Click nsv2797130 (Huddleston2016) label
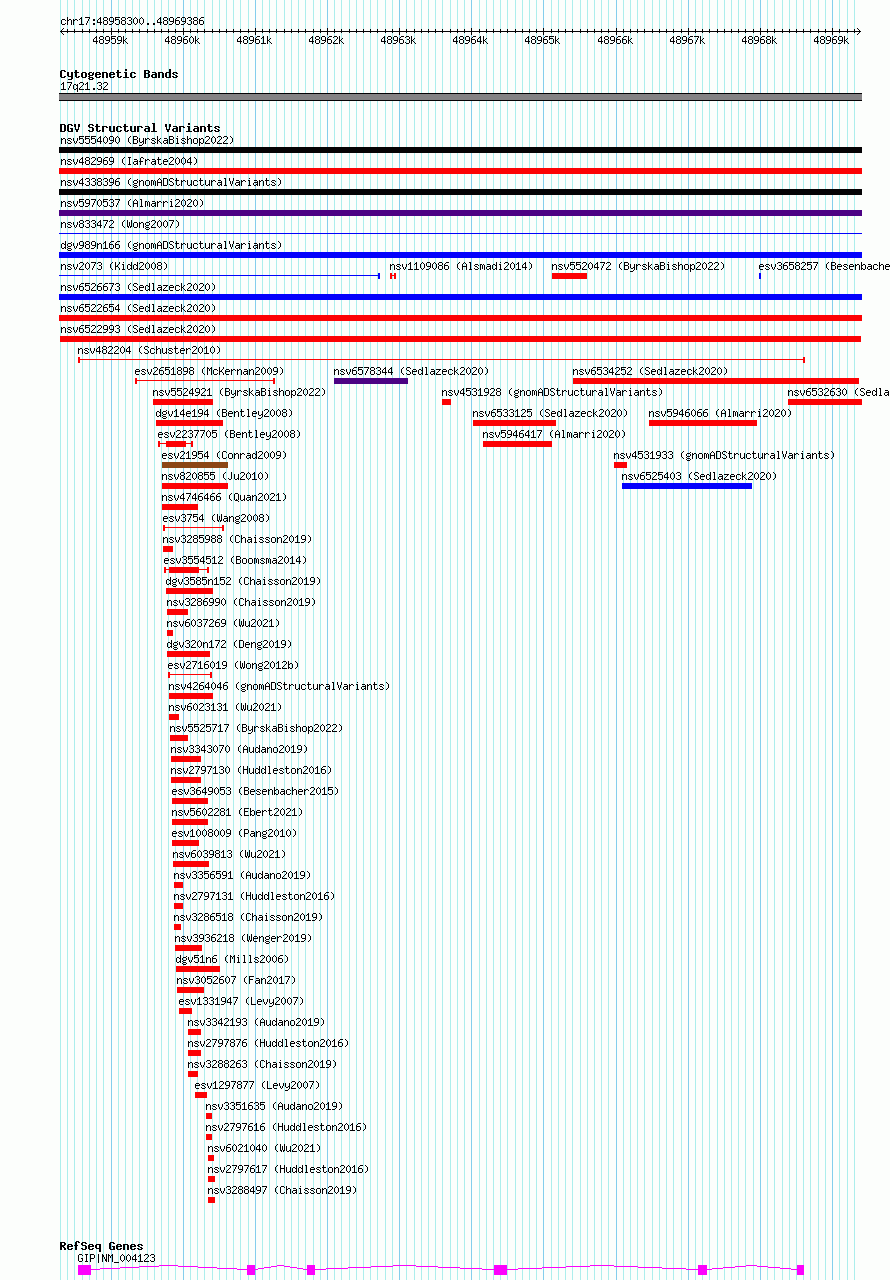The image size is (890, 1280). tap(251, 770)
